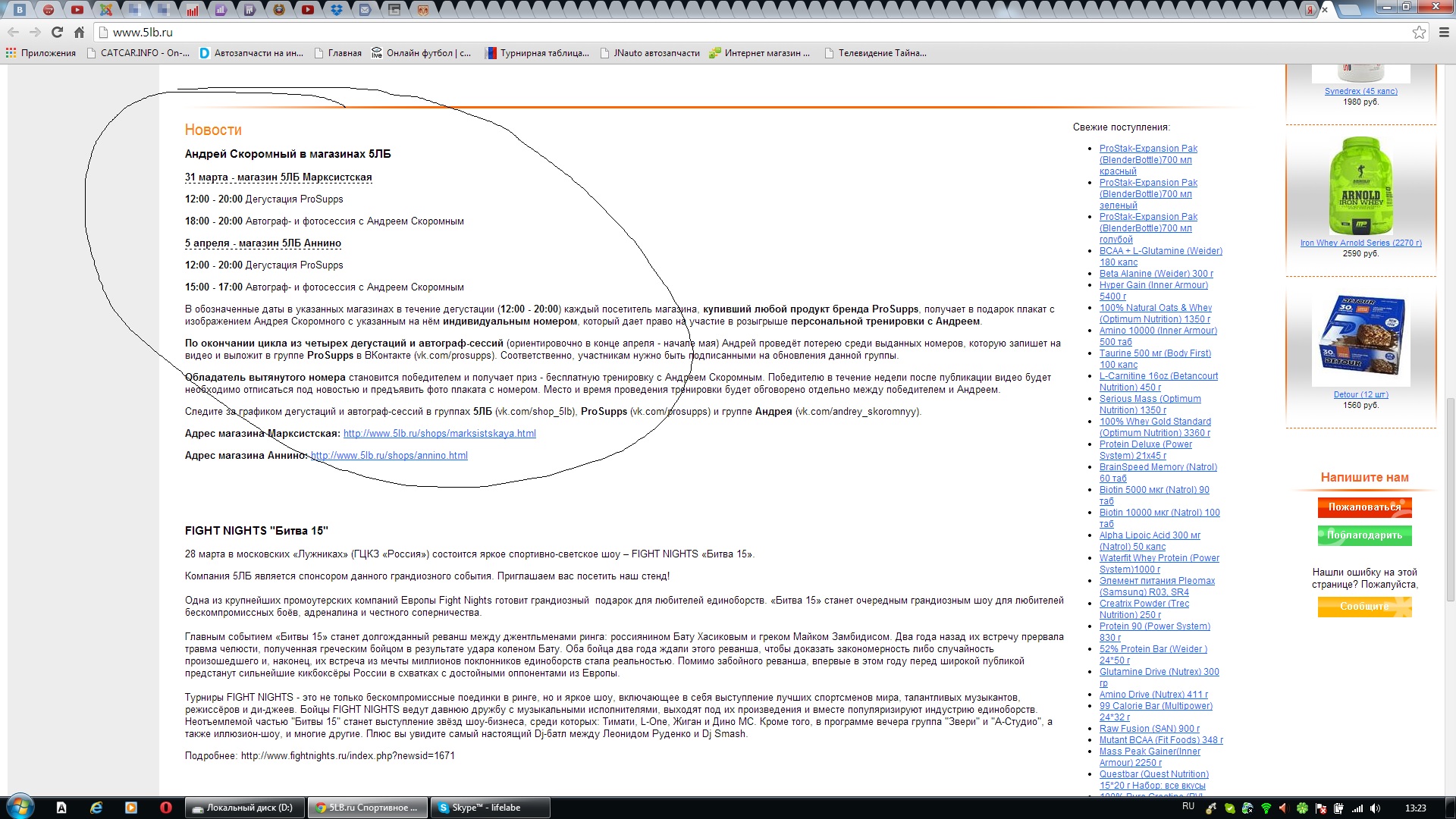Open Glutamine Drive (Nutrex) link
Viewport: 1456px width, 819px height.
[1159, 677]
